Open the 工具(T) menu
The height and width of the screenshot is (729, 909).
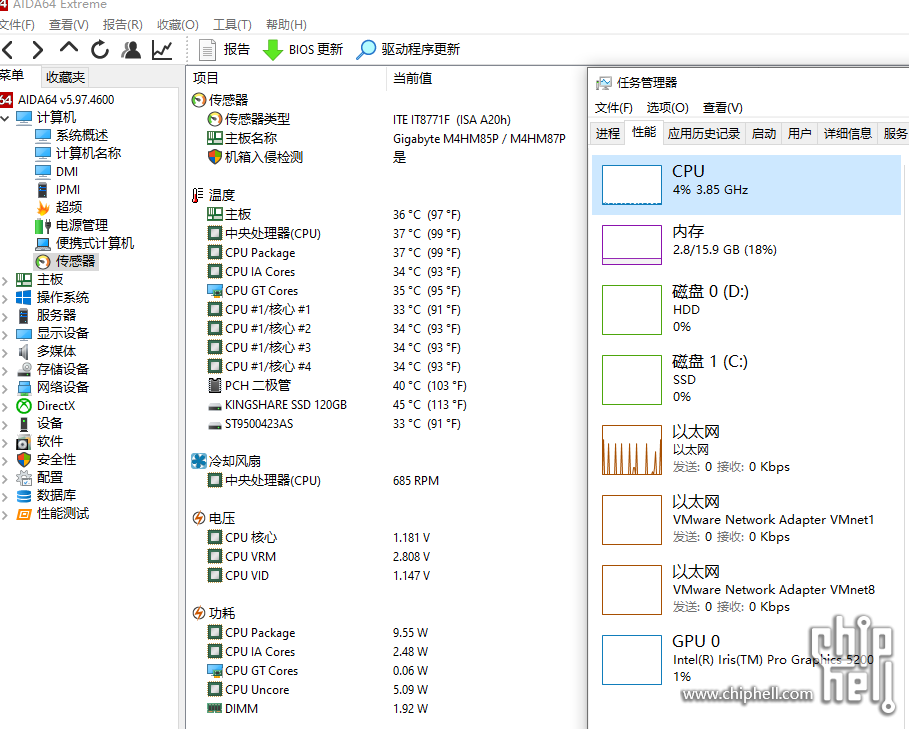click(x=232, y=25)
